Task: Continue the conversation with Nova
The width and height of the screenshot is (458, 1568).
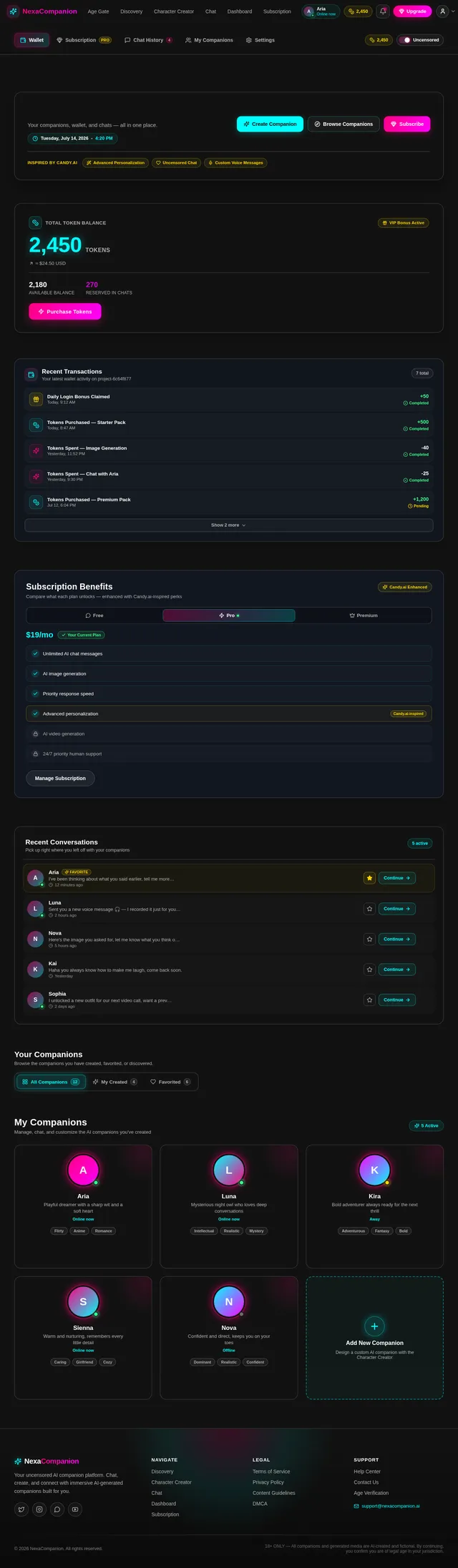Action: [x=397, y=939]
